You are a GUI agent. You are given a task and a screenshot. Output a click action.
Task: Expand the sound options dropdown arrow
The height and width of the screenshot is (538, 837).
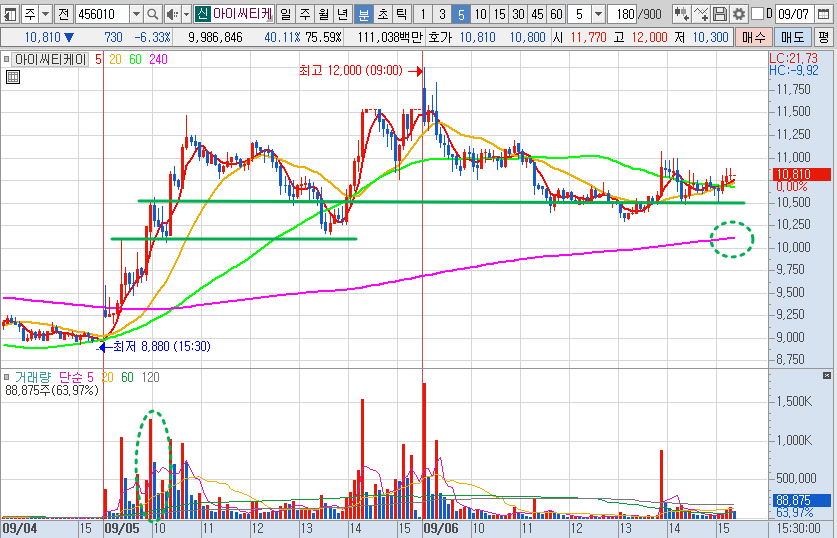tap(186, 14)
